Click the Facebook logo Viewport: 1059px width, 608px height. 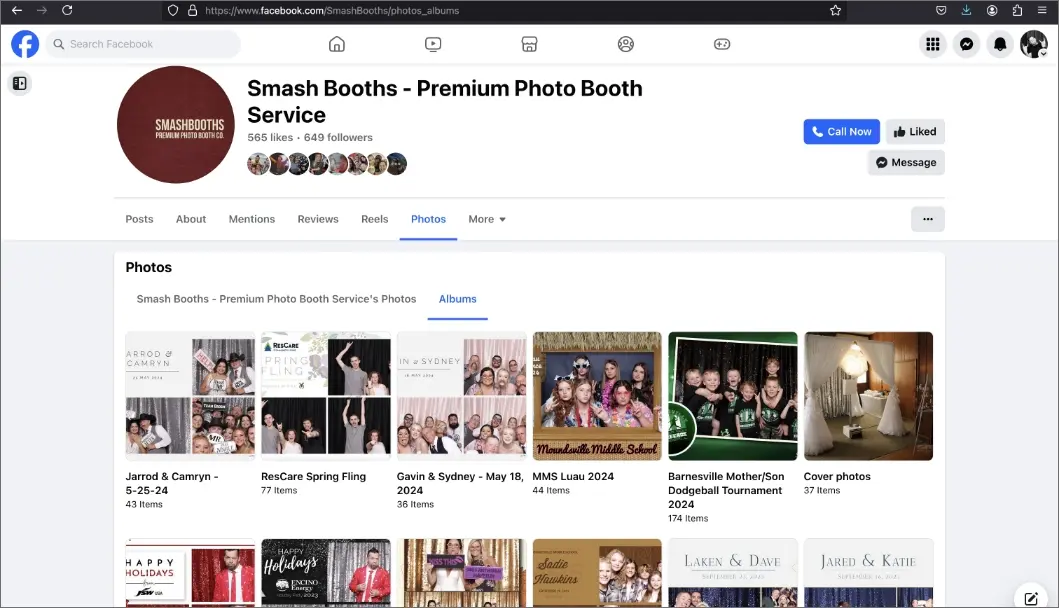click(25, 44)
